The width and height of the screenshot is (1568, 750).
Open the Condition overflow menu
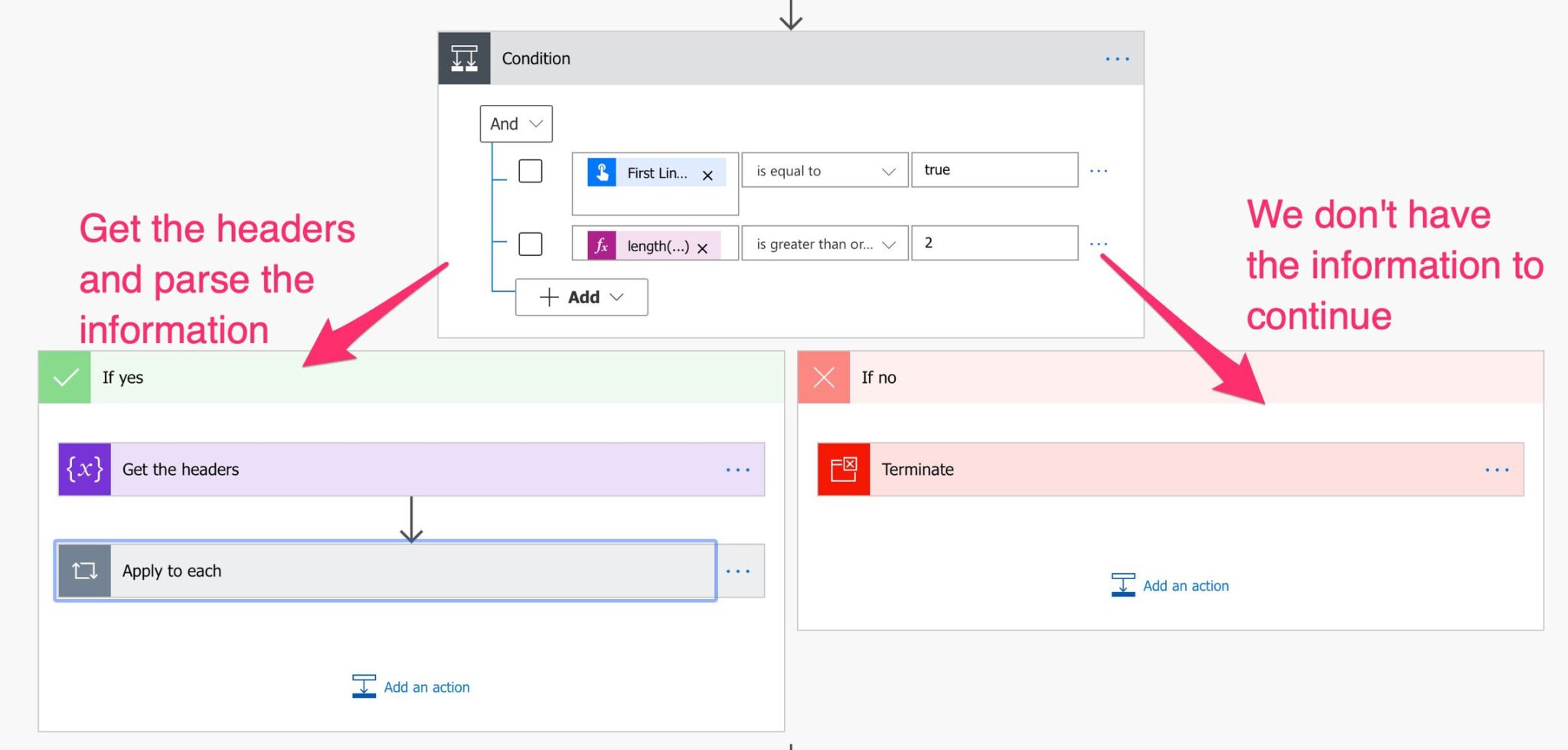[1116, 58]
